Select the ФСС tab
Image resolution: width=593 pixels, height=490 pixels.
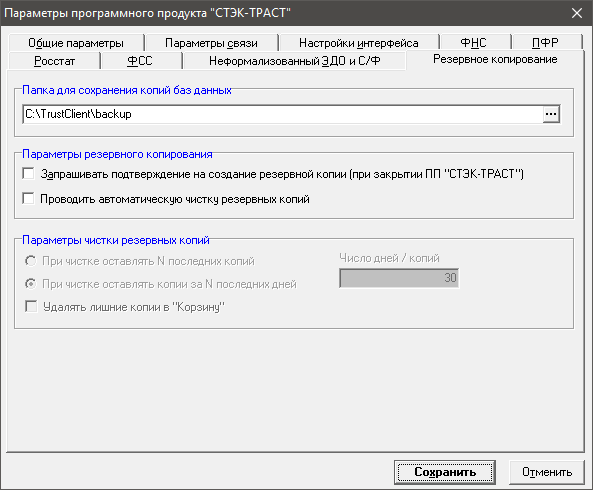(x=140, y=61)
